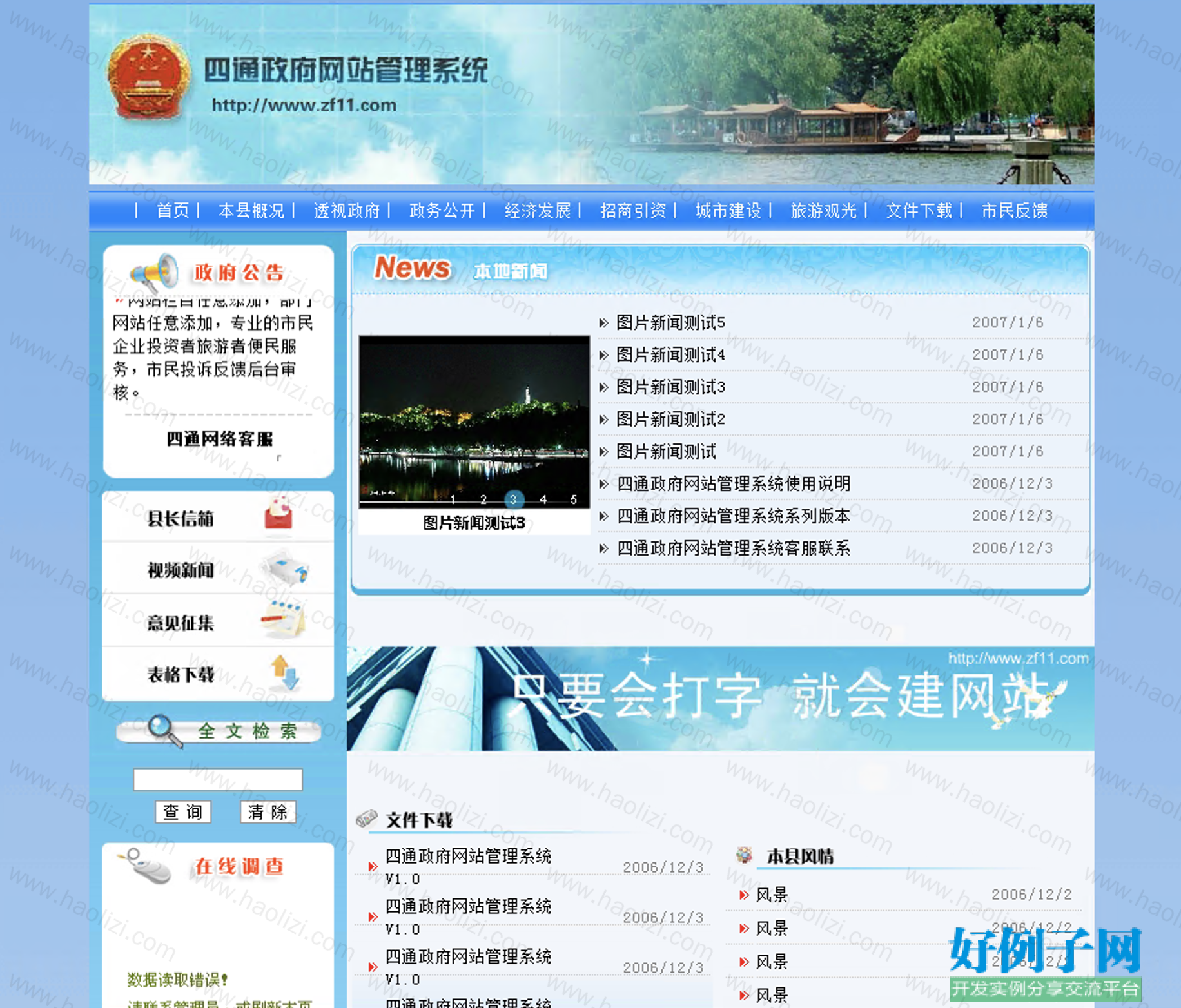Click the 清除 clear button

coord(268,811)
